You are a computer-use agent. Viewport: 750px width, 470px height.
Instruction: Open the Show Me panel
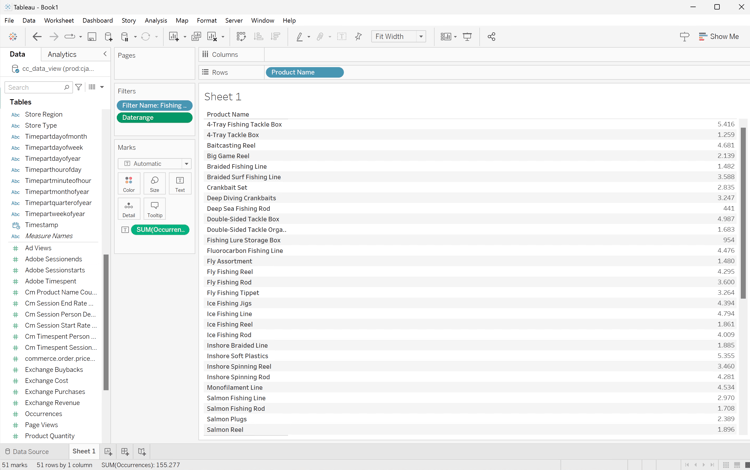pos(718,37)
